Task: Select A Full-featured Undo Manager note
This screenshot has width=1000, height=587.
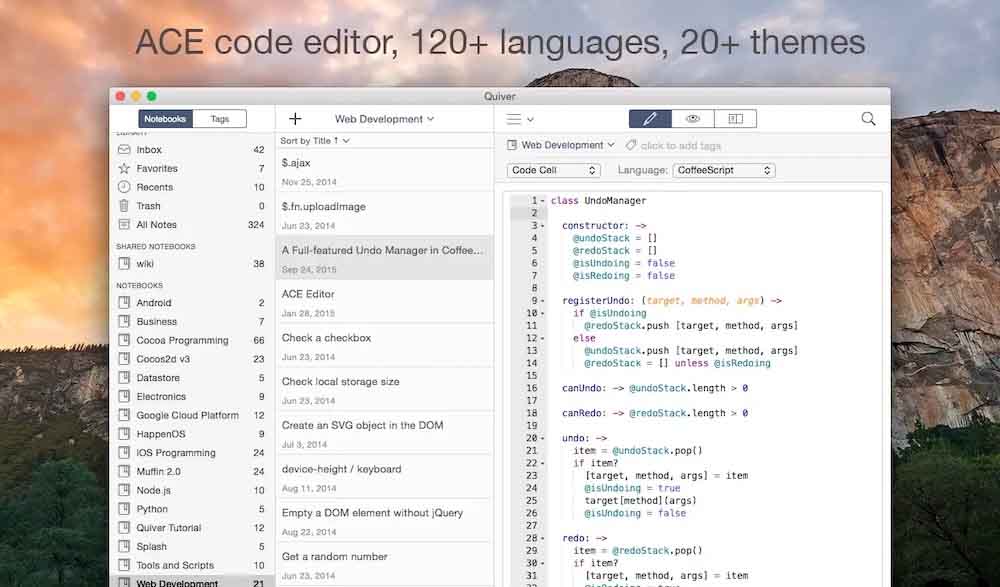Action: (385, 258)
